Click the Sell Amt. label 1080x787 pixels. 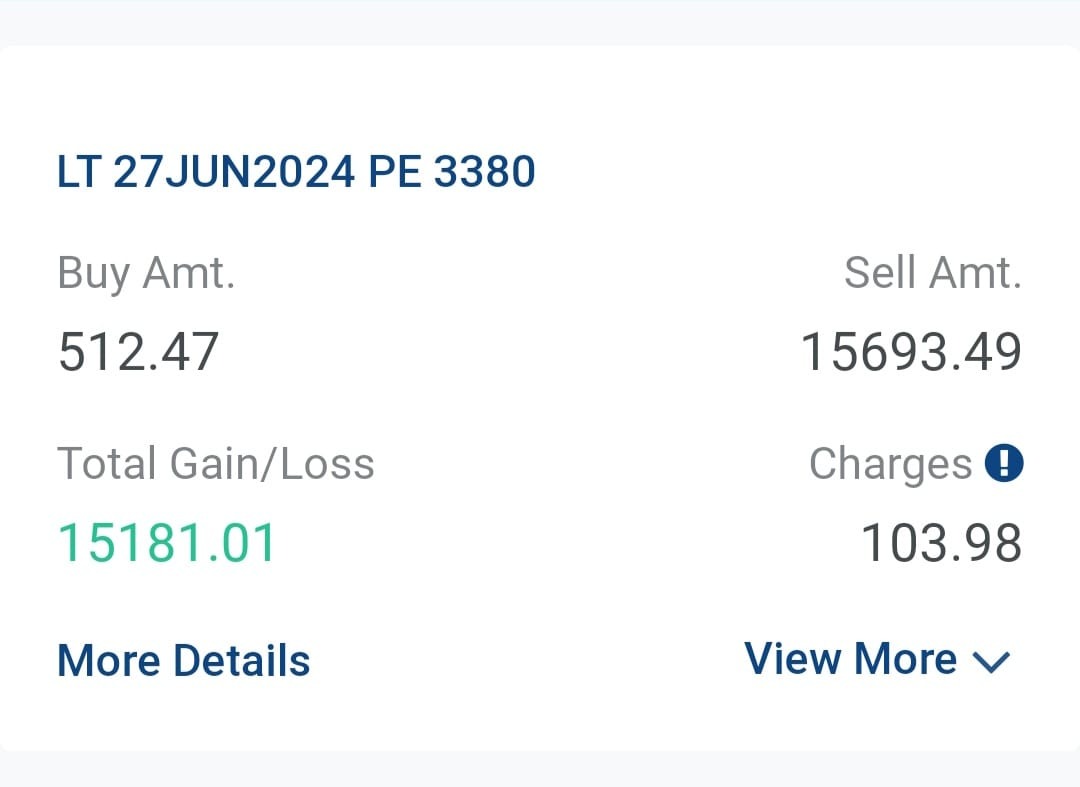932,272
